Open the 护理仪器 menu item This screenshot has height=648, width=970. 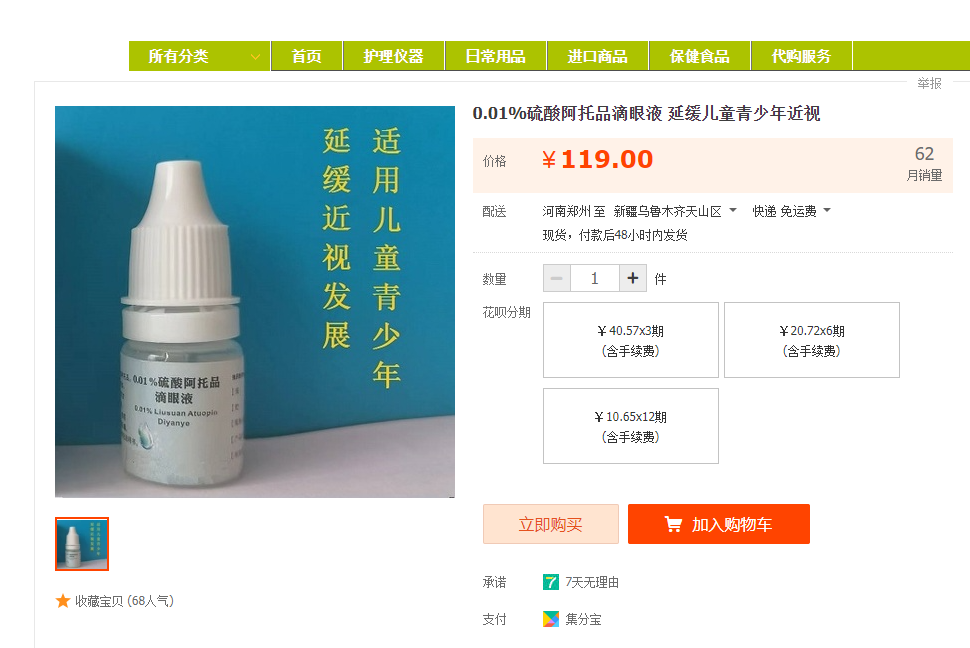[393, 56]
